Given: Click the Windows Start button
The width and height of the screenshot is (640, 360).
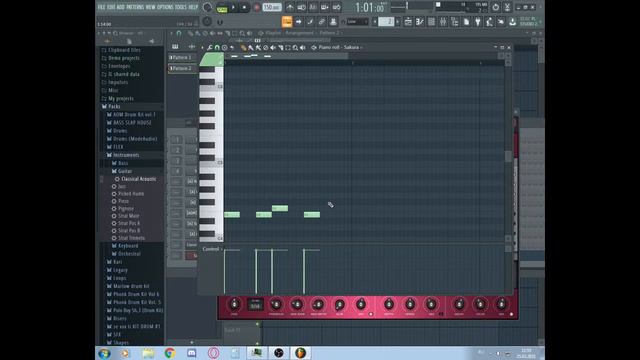Looking at the screenshot, I should click(104, 353).
